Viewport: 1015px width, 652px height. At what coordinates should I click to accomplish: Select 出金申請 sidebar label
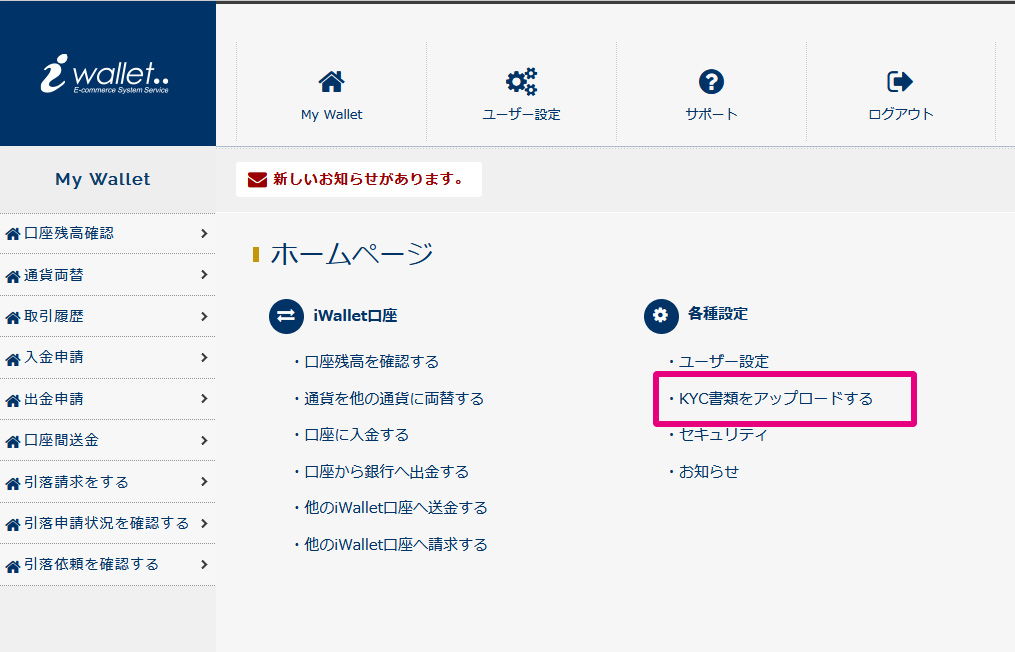point(54,399)
